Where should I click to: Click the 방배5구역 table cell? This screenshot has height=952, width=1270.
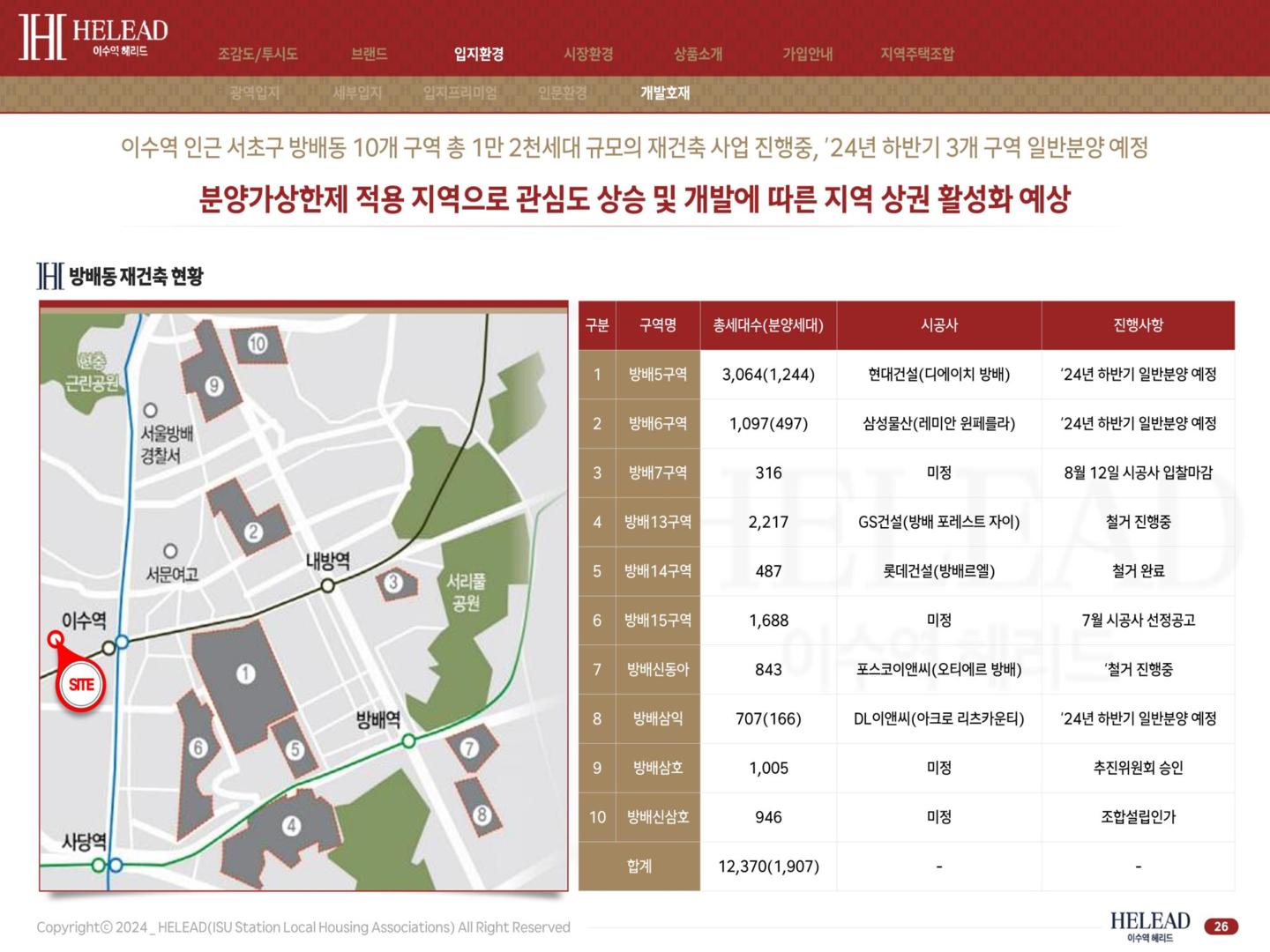coord(658,375)
